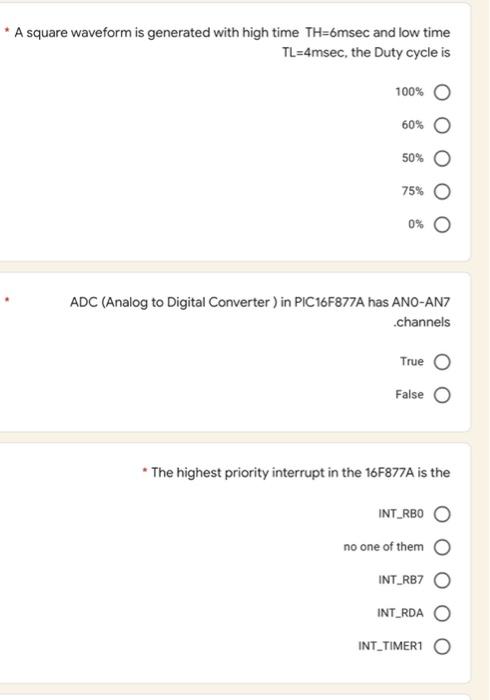Click the 'INT_RDA' label text
The width and height of the screenshot is (490, 700).
[x=400, y=612]
